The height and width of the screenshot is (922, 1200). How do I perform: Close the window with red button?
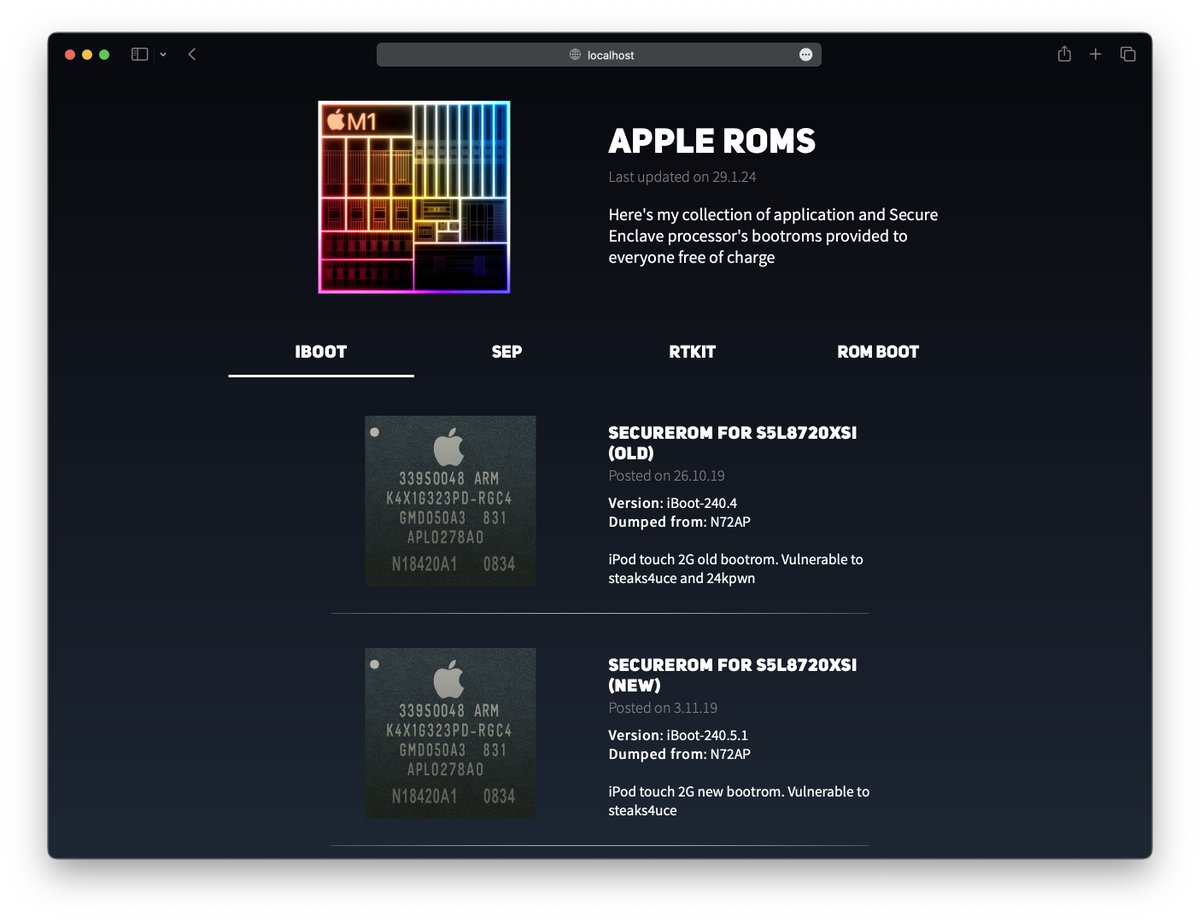70,54
